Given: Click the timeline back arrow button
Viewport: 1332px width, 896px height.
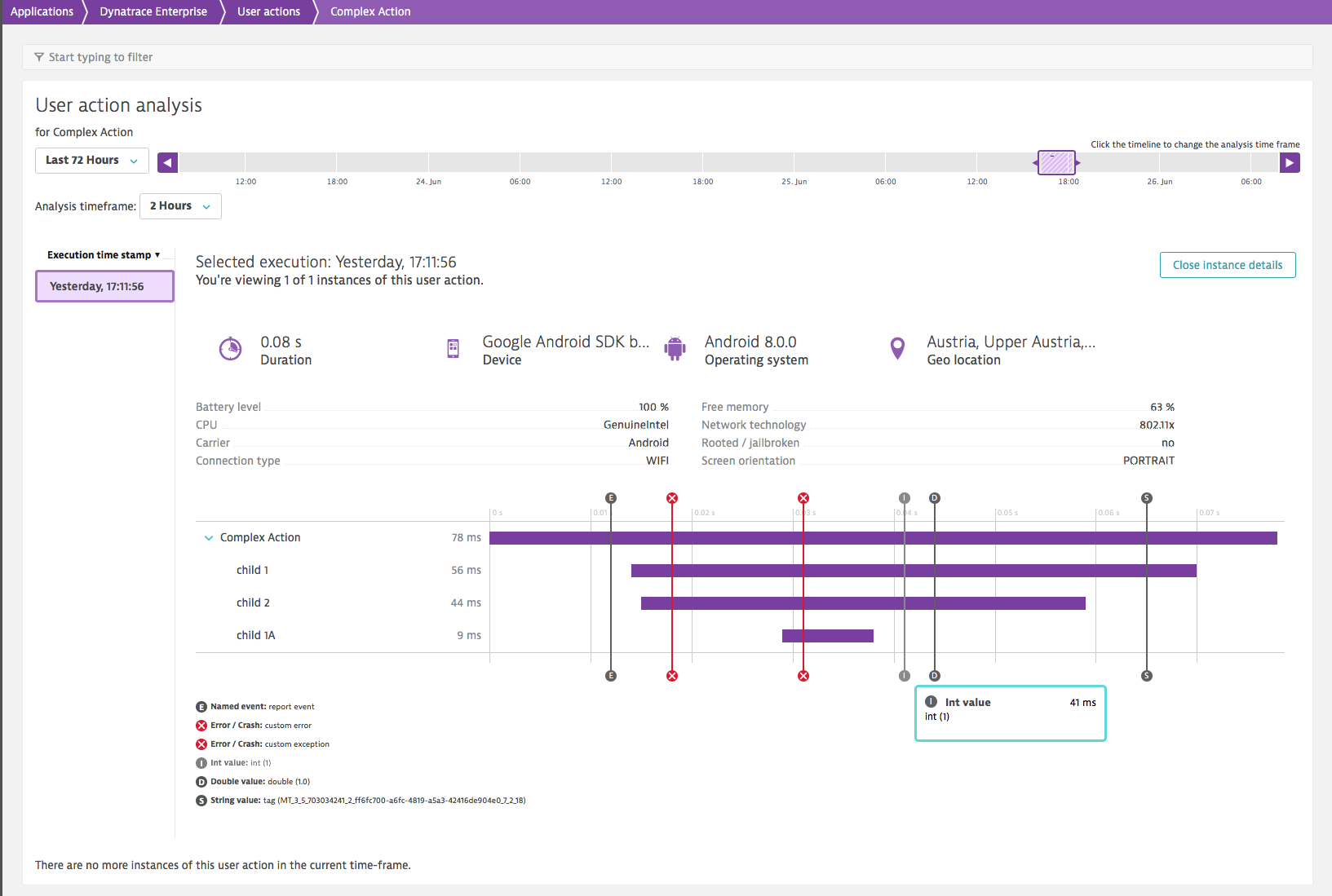Looking at the screenshot, I should pyautogui.click(x=167, y=162).
